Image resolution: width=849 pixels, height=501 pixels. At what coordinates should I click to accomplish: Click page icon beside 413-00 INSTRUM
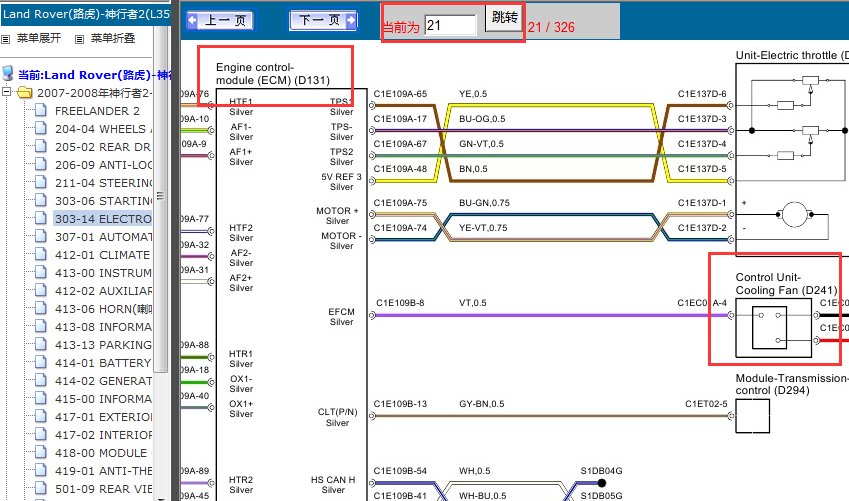[x=41, y=272]
